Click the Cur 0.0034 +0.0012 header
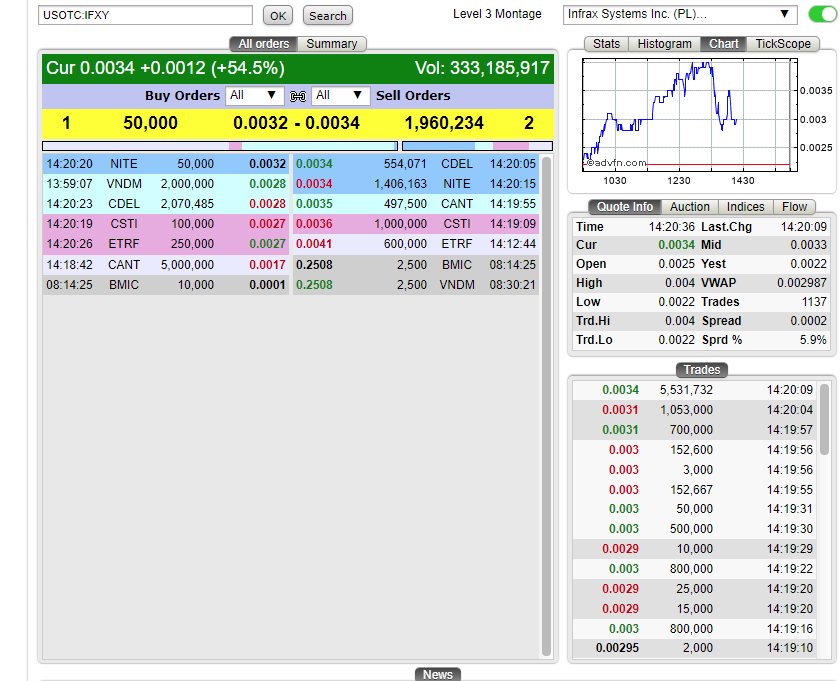 pos(166,68)
